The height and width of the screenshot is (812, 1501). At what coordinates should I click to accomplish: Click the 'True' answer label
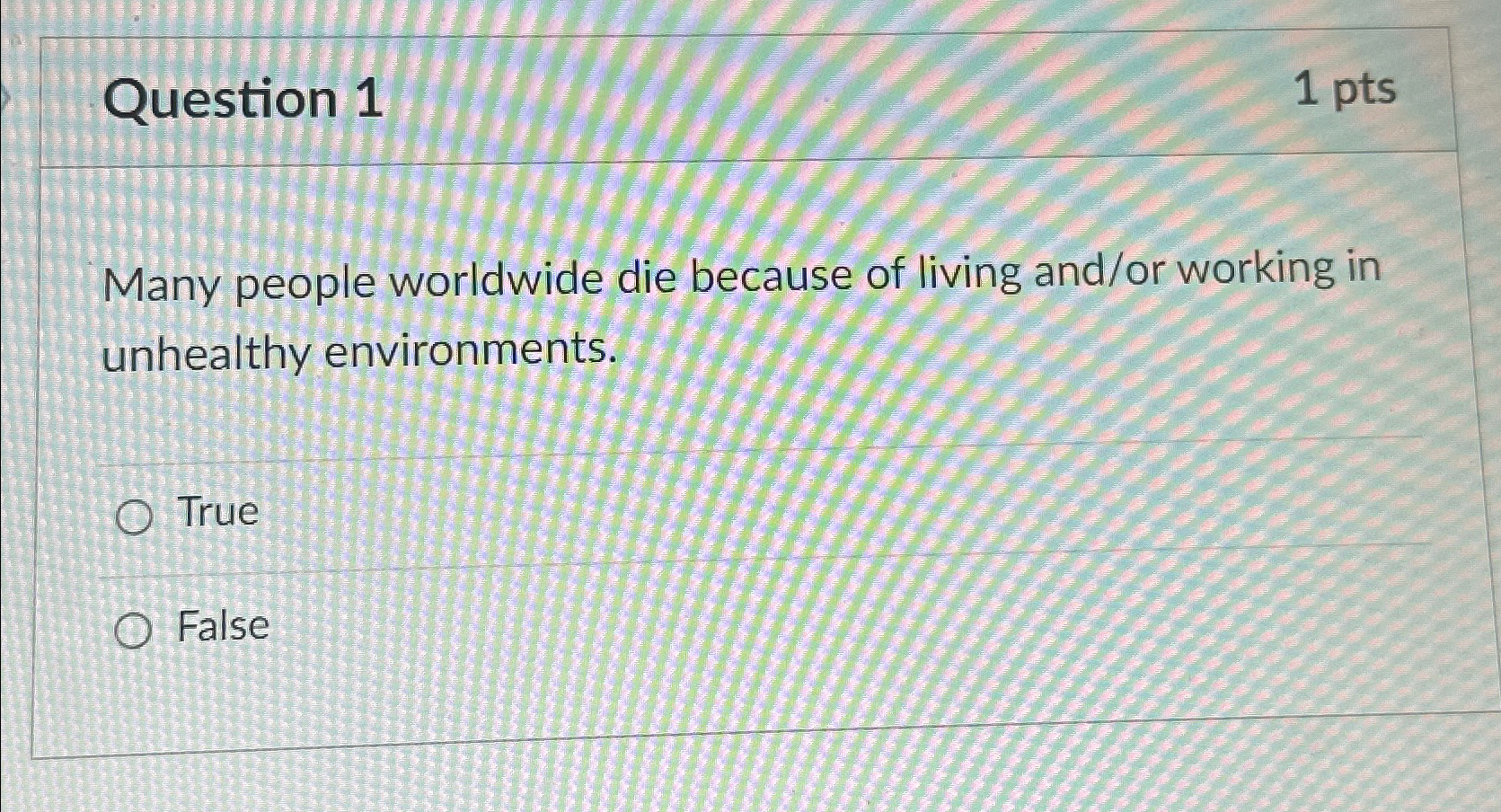[218, 511]
